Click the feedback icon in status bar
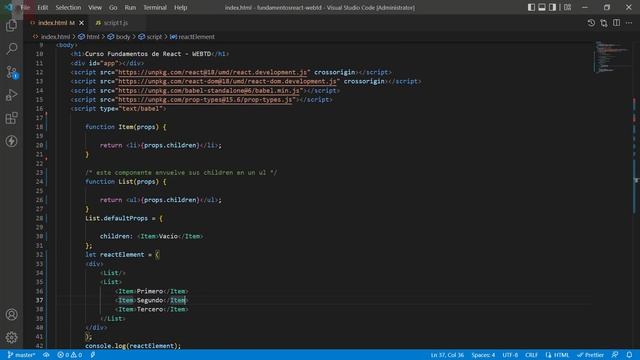This screenshot has height=360, width=640. coord(615,355)
